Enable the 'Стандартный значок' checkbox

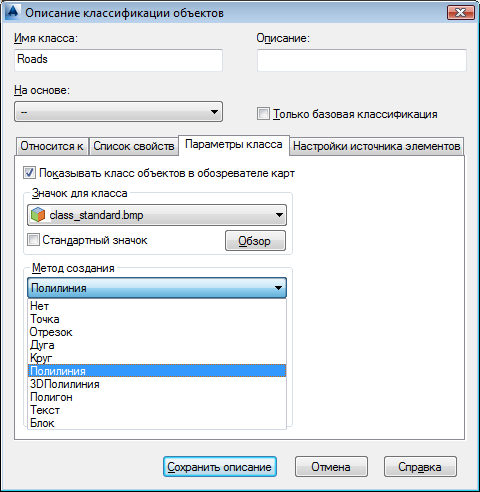(x=33, y=240)
